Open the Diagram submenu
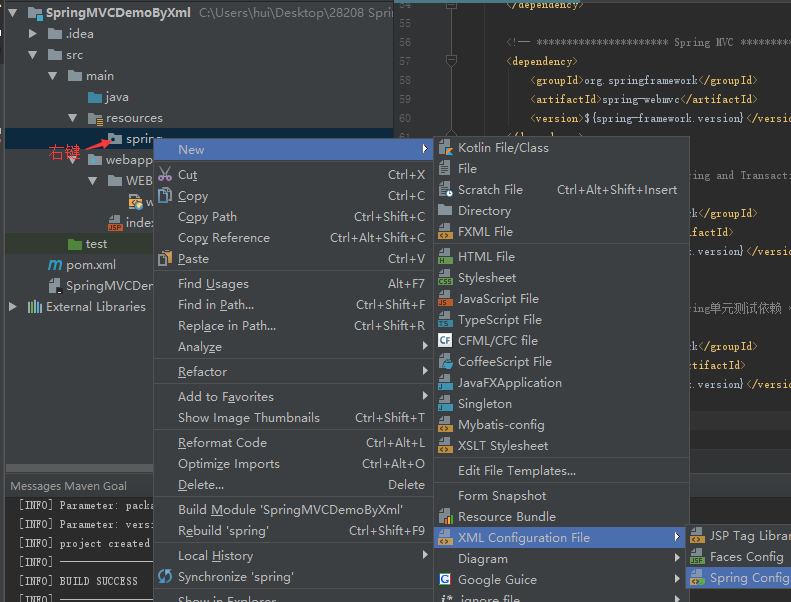The height and width of the screenshot is (602, 791). click(x=561, y=559)
